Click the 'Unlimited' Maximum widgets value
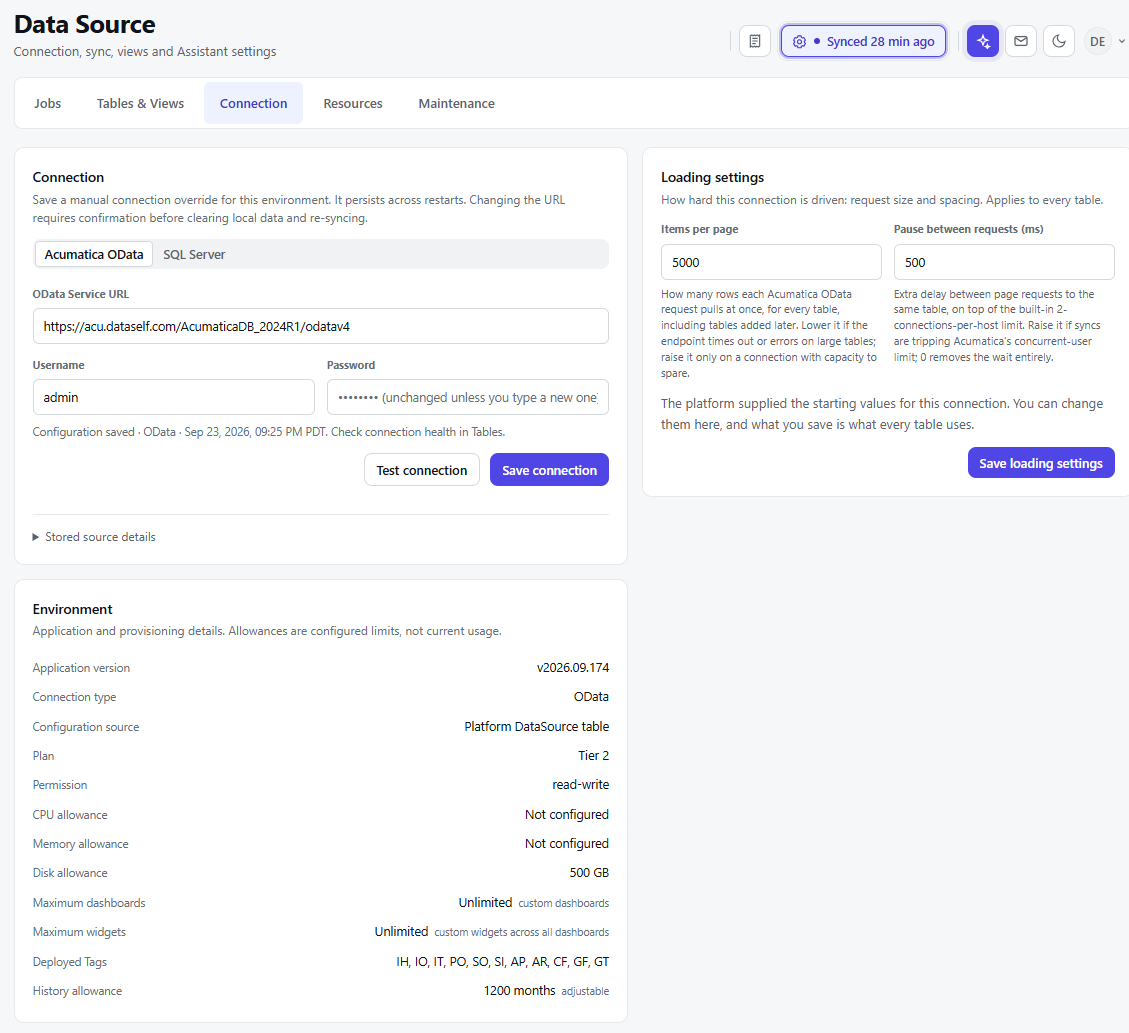Image resolution: width=1129 pixels, height=1033 pixels. (x=401, y=931)
